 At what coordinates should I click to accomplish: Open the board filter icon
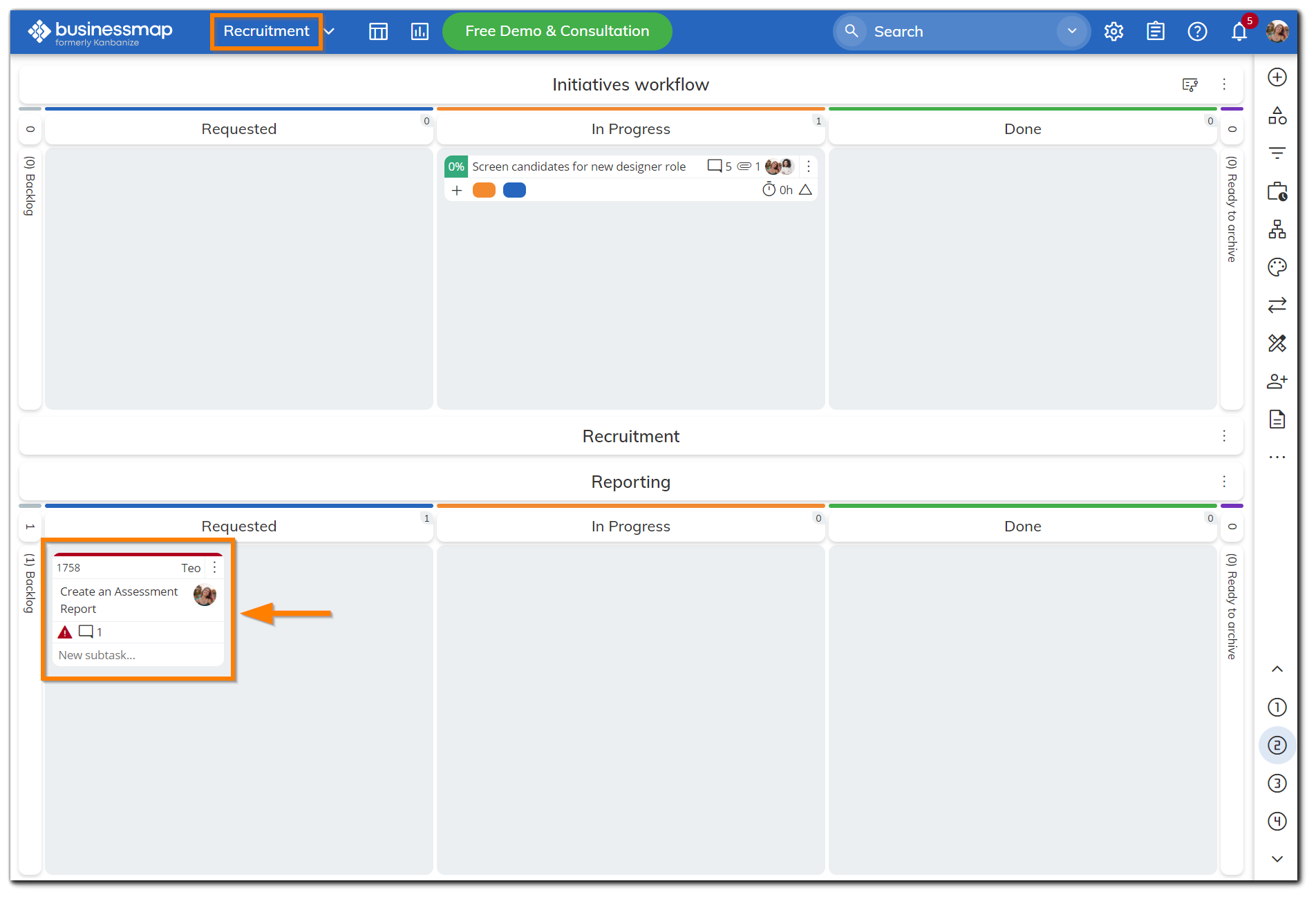pyautogui.click(x=1277, y=153)
